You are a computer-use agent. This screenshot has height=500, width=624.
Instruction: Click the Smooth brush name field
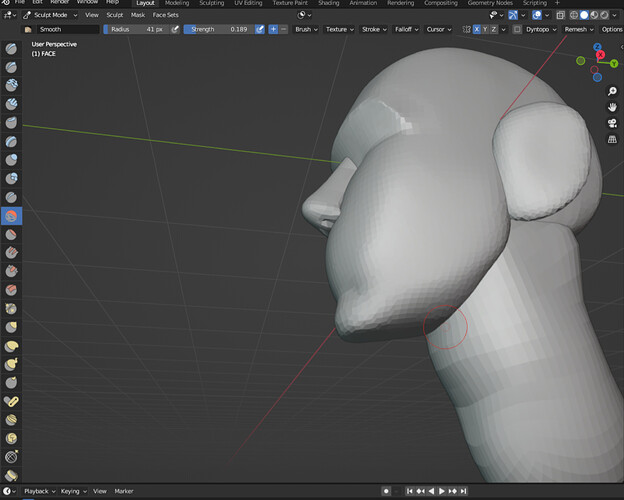point(68,29)
